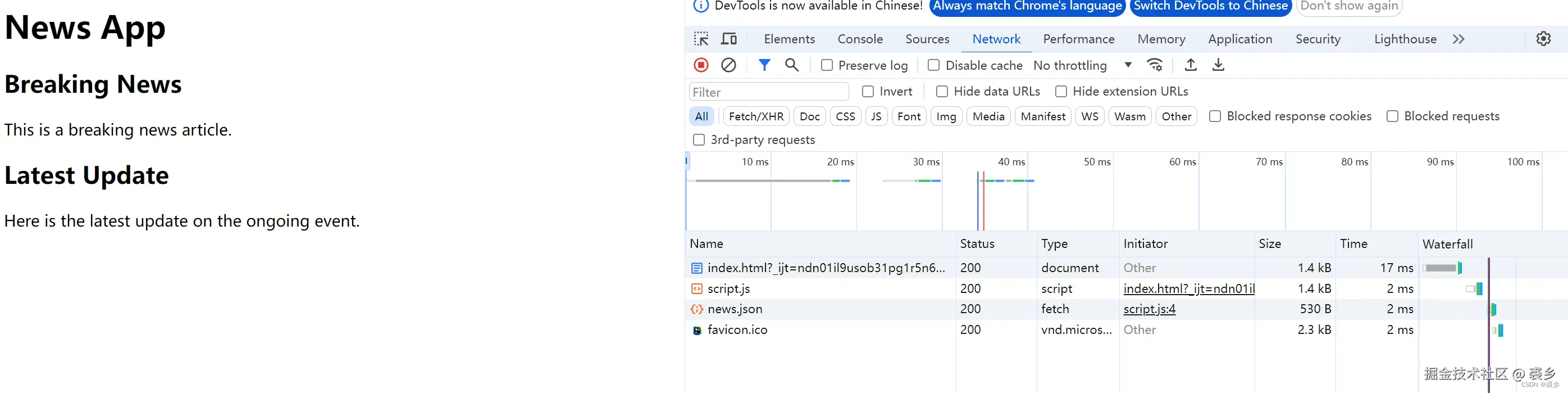Tick the Invert checkbox

pos(868,92)
